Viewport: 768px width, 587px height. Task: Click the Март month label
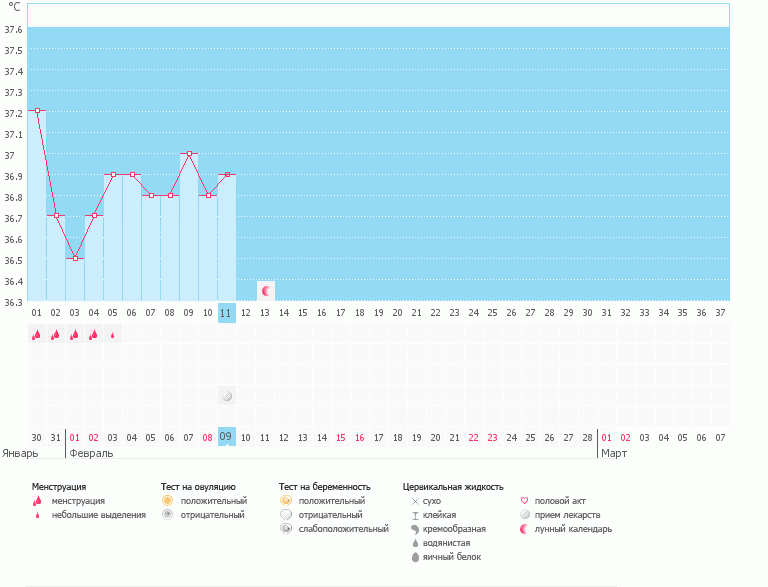coord(614,453)
